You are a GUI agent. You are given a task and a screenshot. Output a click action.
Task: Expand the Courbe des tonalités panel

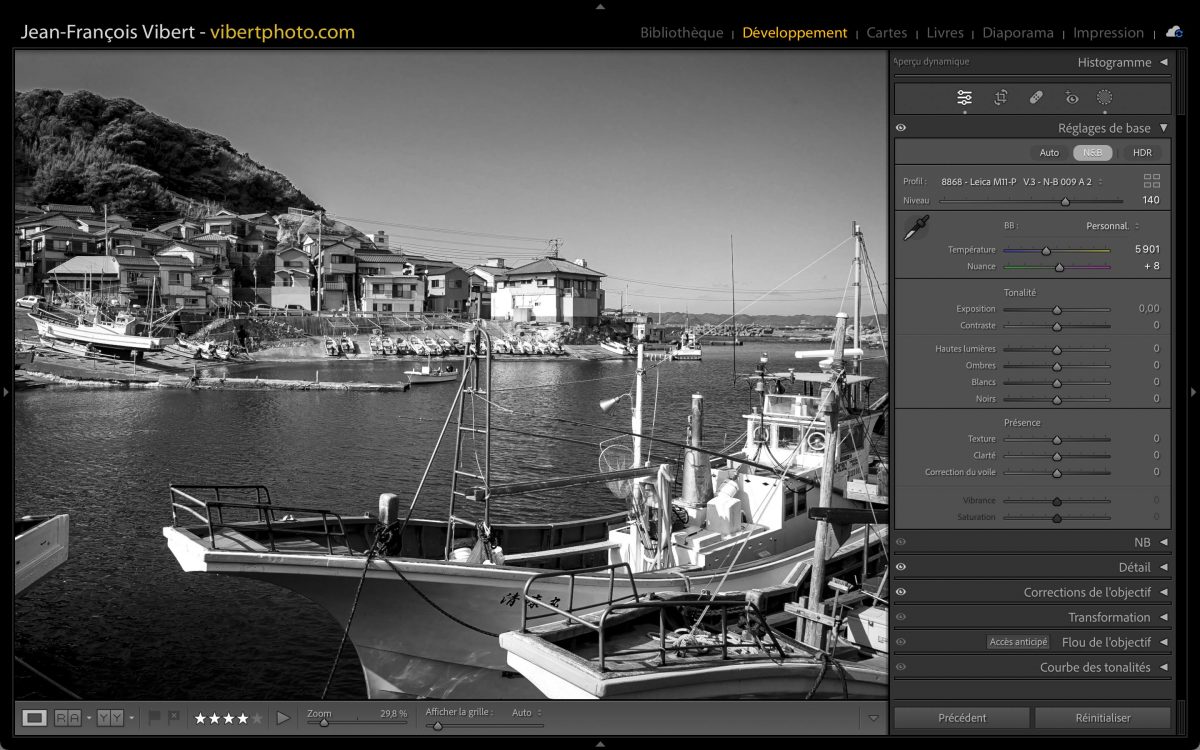pos(1163,667)
